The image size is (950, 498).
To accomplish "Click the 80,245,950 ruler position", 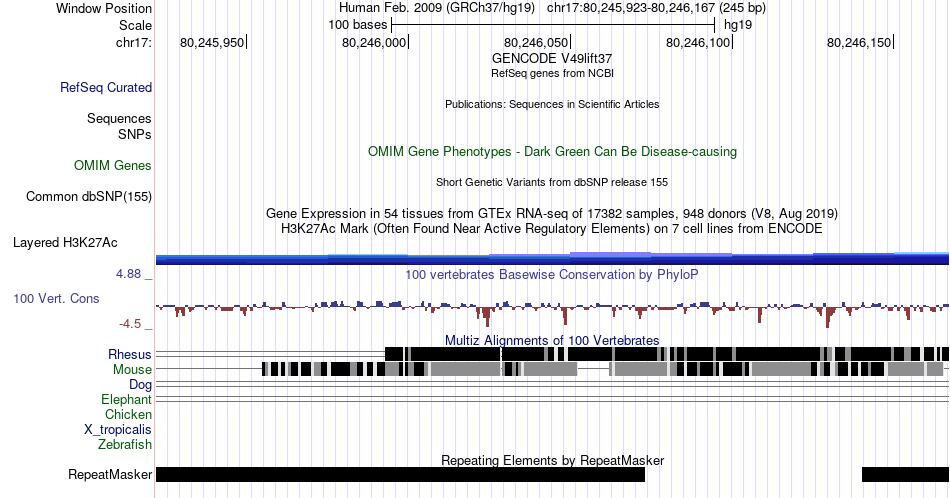I will point(212,42).
